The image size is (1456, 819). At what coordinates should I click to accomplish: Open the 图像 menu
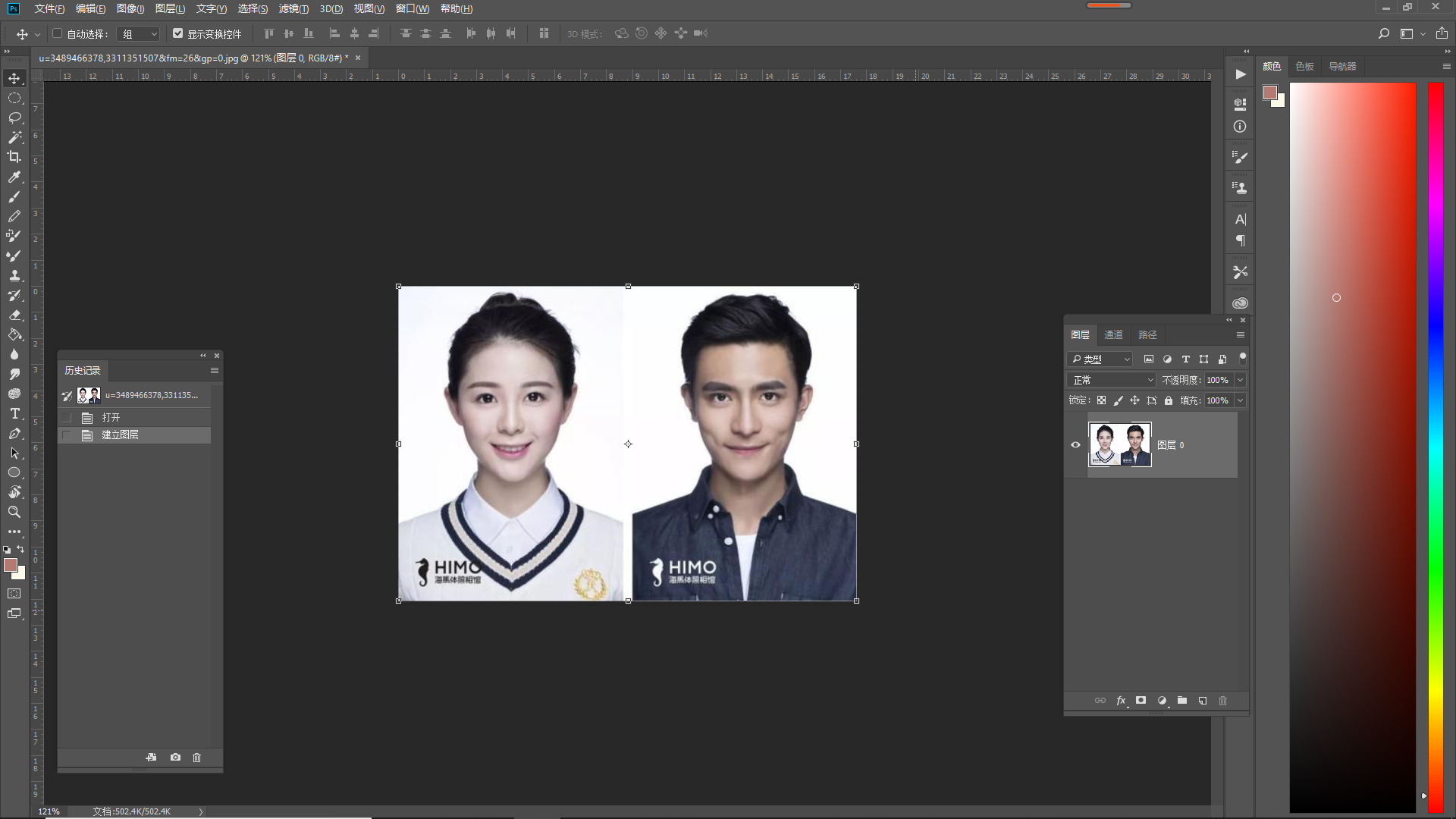click(130, 8)
